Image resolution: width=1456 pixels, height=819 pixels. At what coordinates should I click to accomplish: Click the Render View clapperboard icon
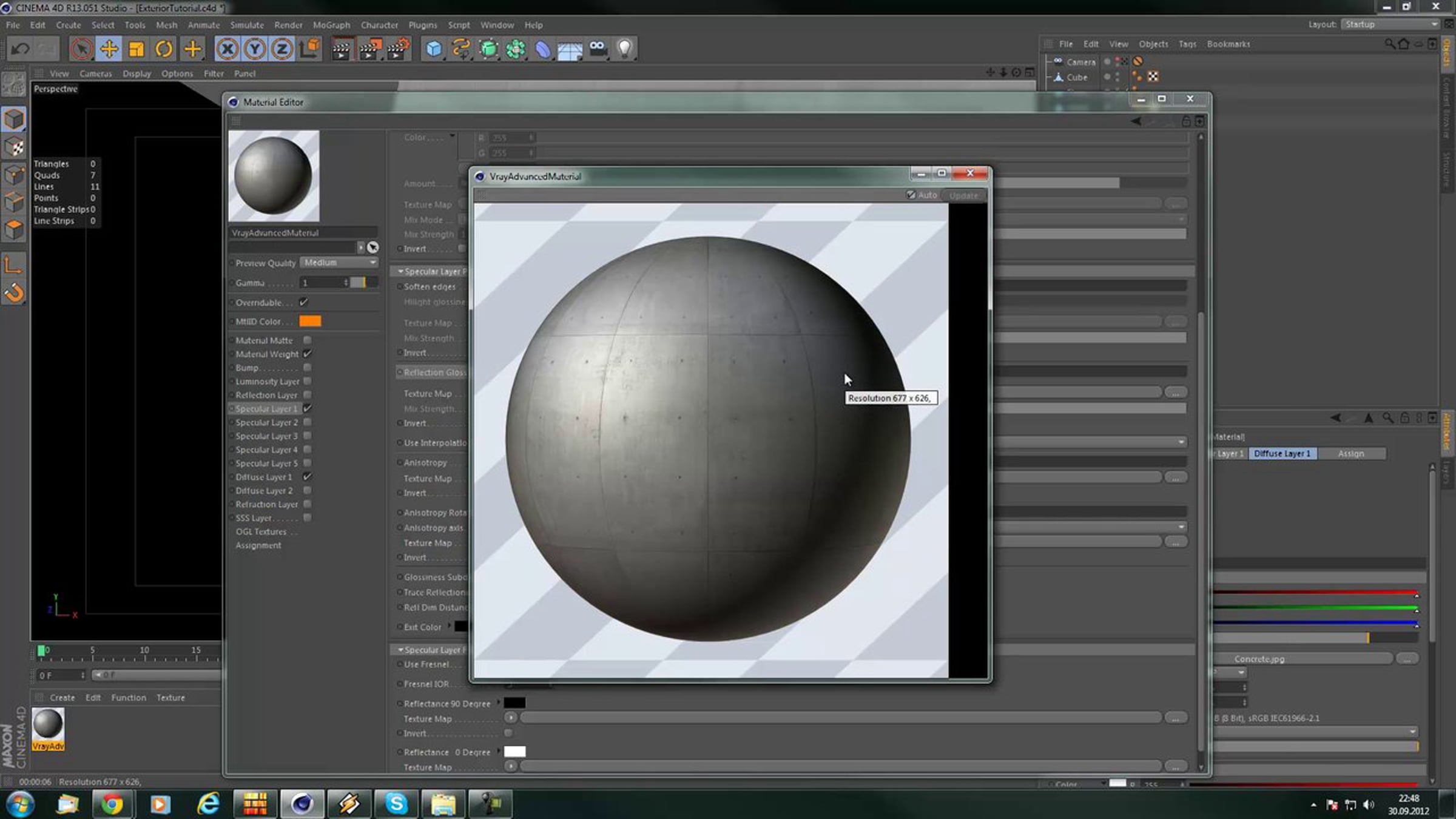[x=341, y=49]
